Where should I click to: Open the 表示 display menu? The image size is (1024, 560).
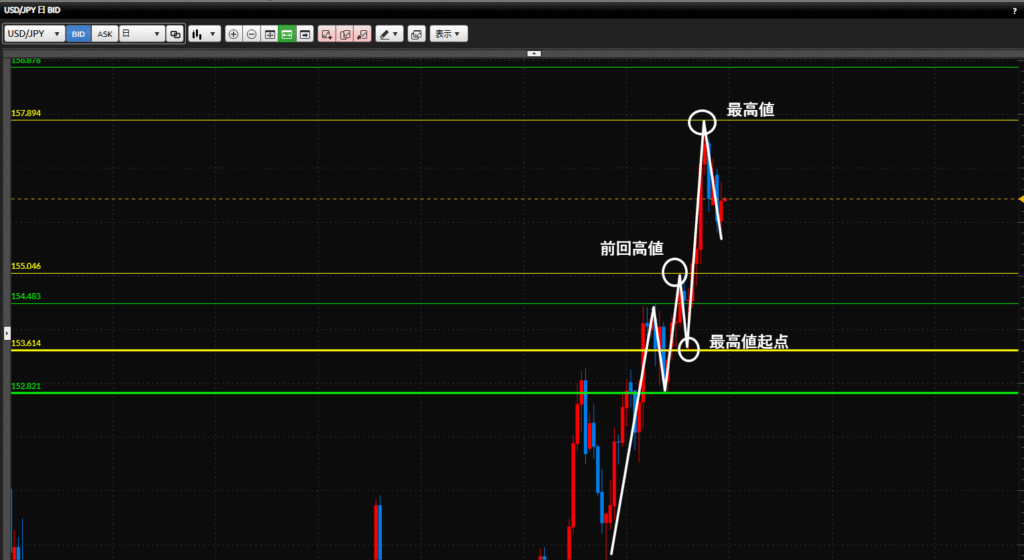click(x=449, y=34)
